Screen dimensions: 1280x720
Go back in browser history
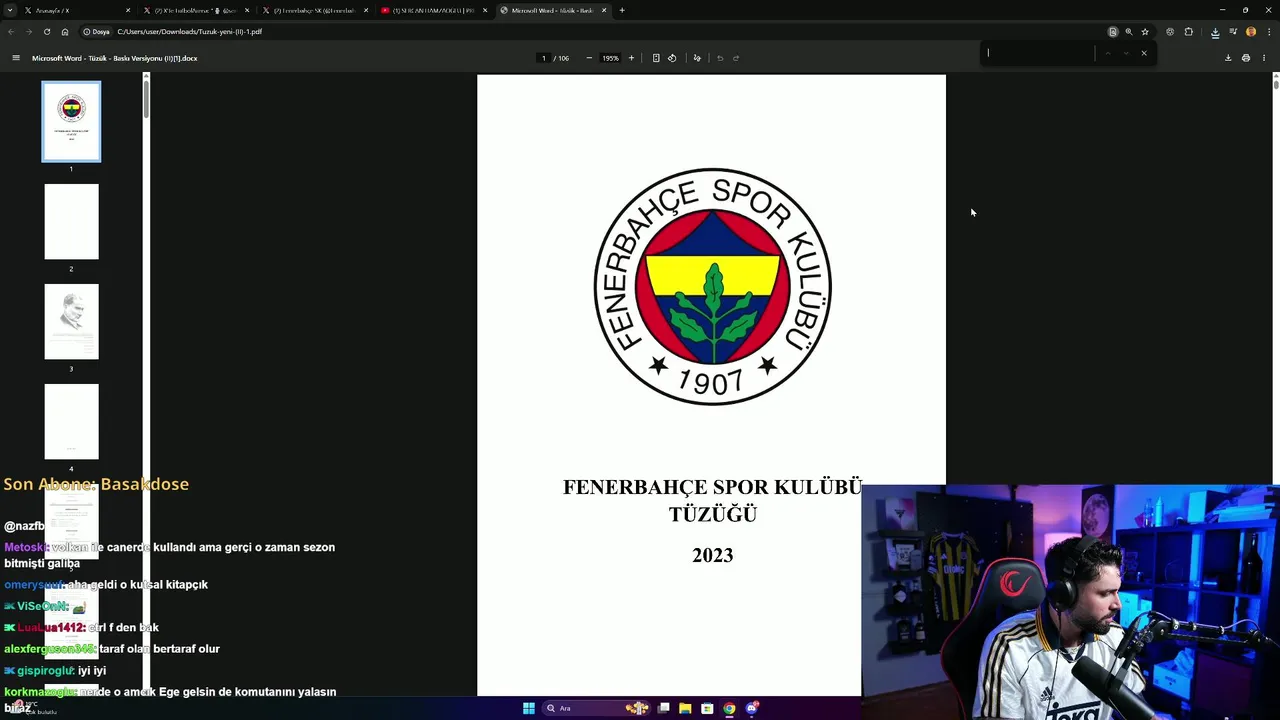point(11,32)
